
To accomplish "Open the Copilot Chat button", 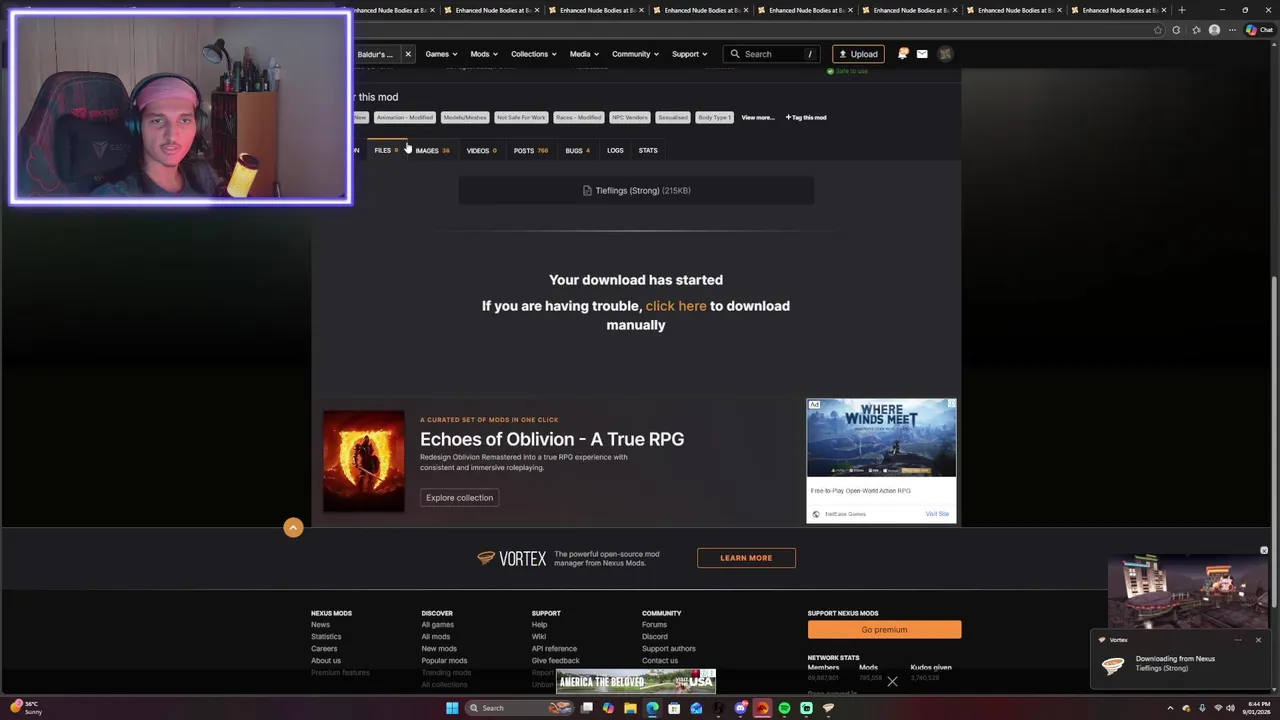I will click(x=1258, y=30).
